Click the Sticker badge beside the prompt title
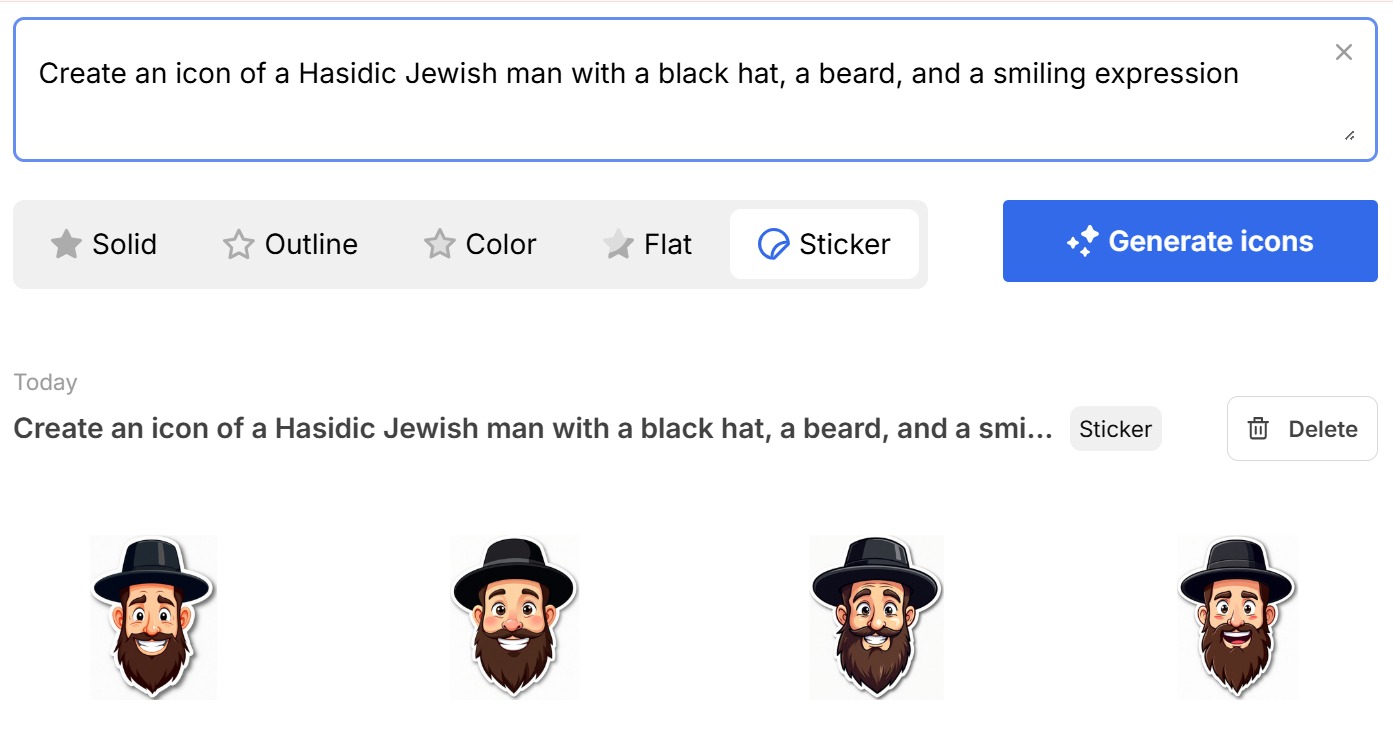 (x=1115, y=429)
